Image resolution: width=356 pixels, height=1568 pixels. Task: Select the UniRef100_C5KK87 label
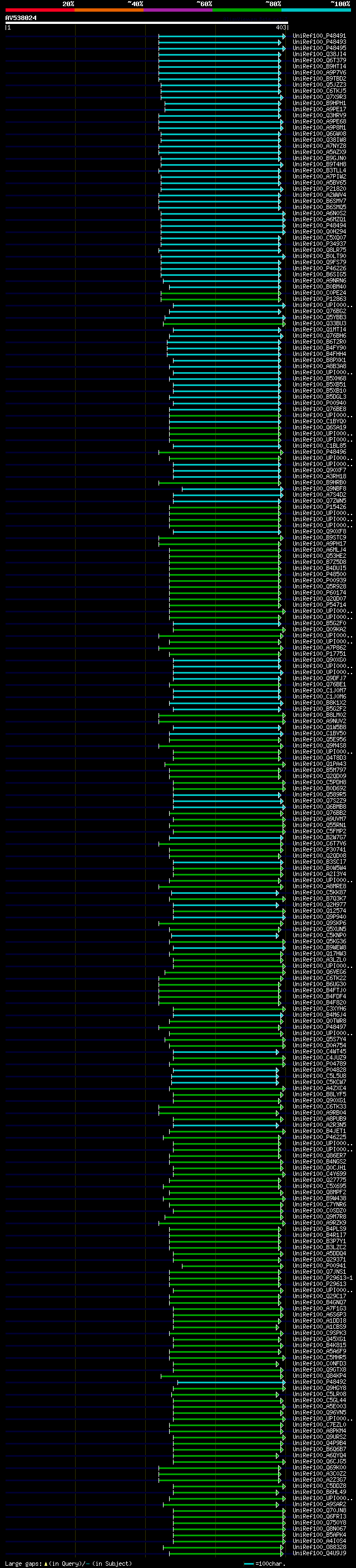(x=319, y=892)
